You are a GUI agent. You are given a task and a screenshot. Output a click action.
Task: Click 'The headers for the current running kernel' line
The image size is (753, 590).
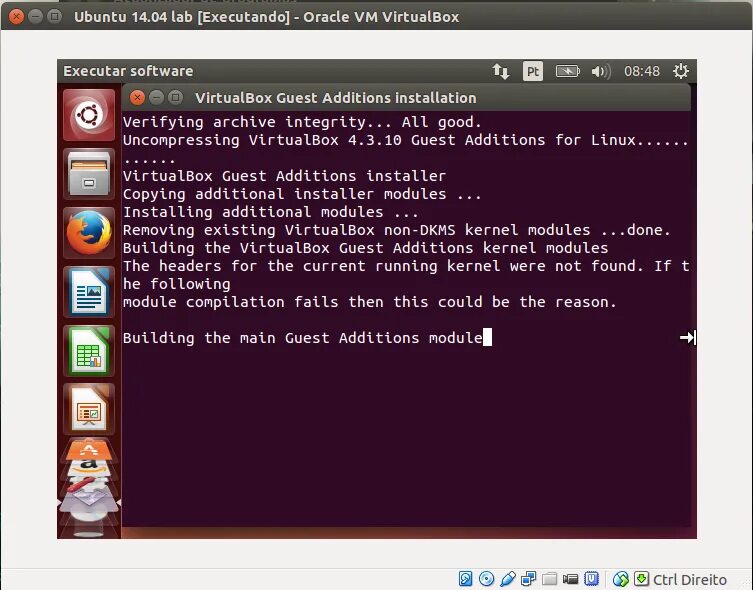(406, 266)
